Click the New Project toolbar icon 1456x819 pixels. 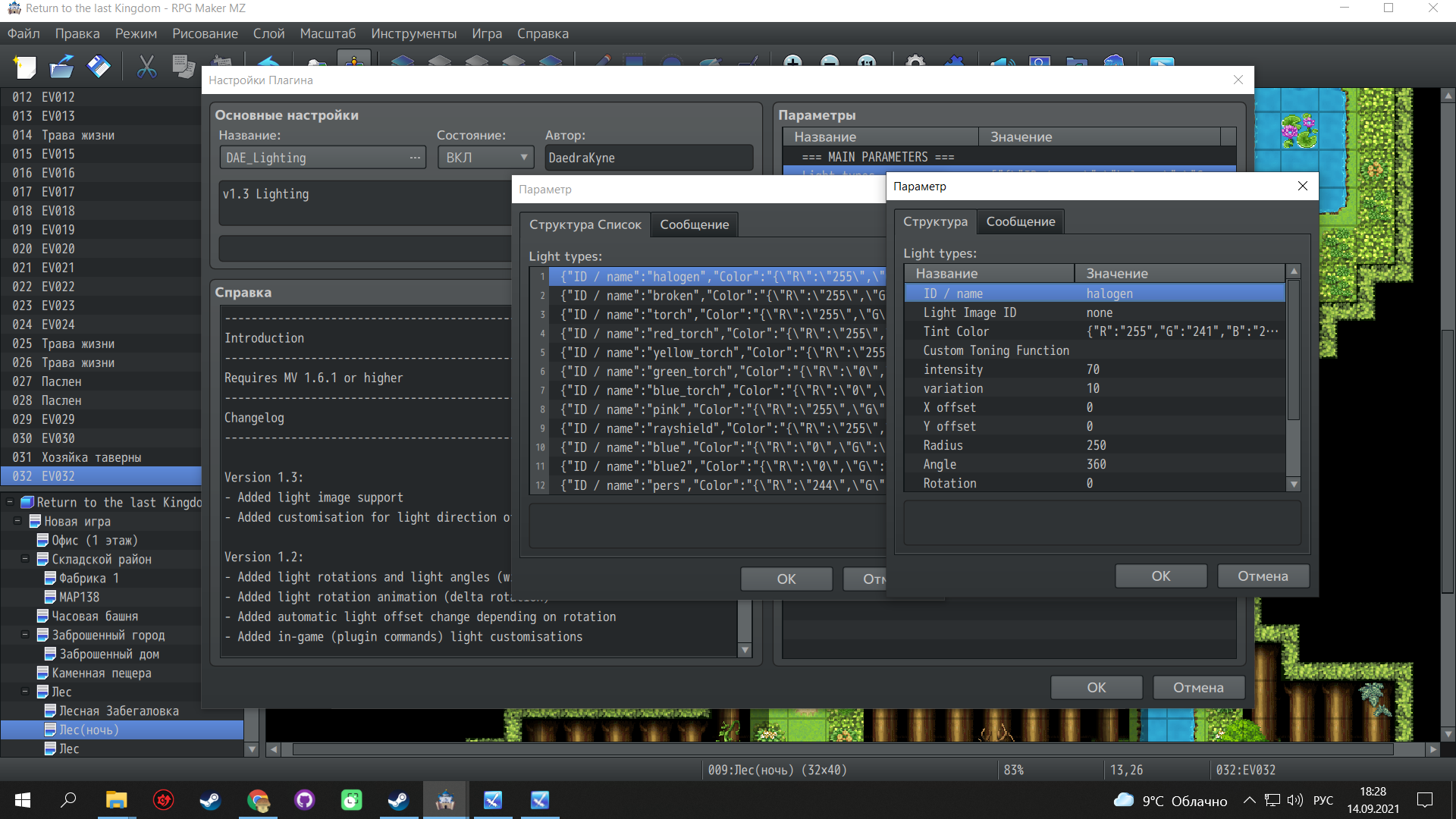click(24, 67)
